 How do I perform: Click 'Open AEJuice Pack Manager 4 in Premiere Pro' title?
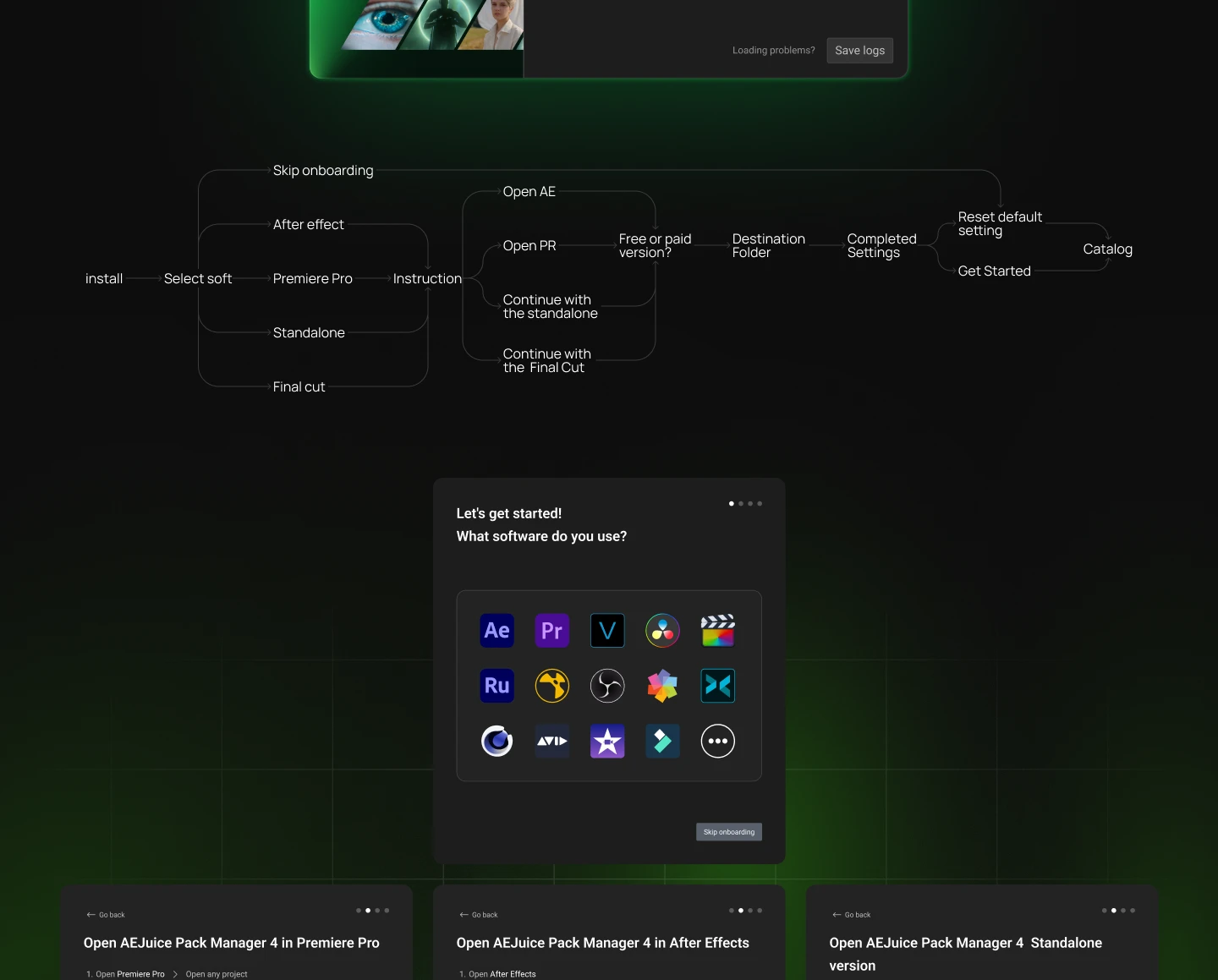click(232, 944)
